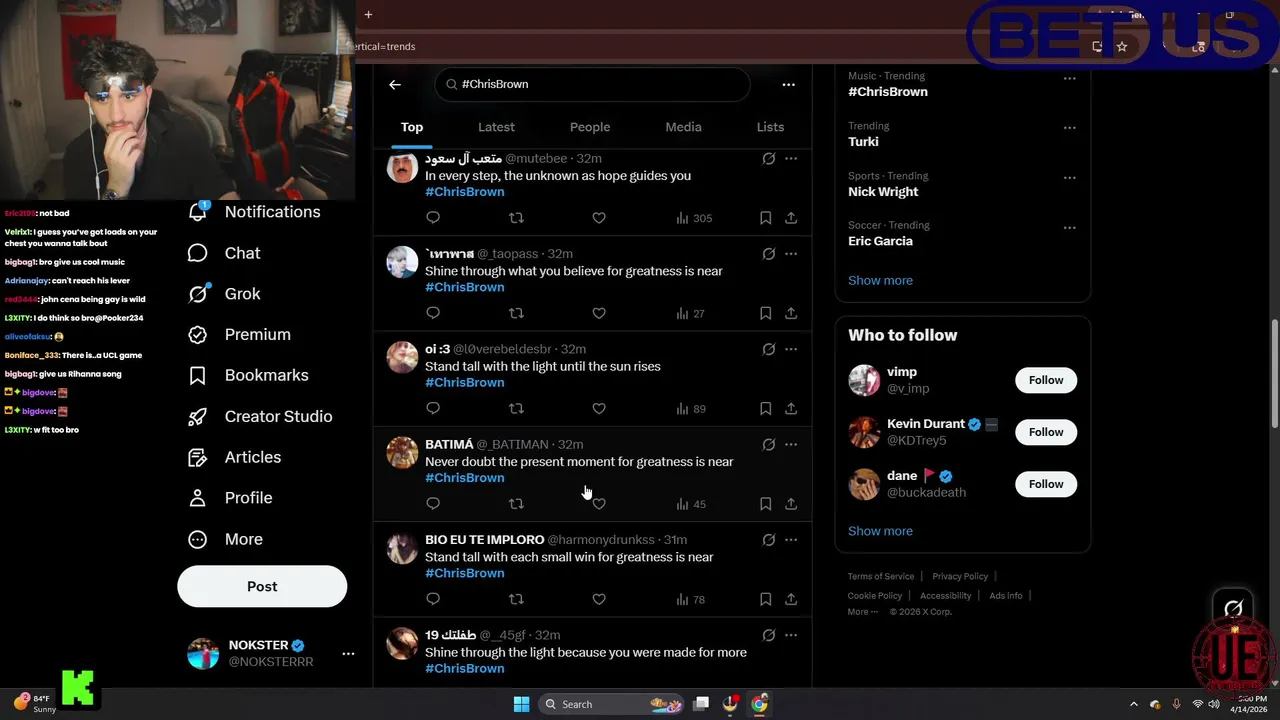This screenshot has width=1280, height=720.
Task: Open more options on @_taopass's post
Action: [x=791, y=254]
